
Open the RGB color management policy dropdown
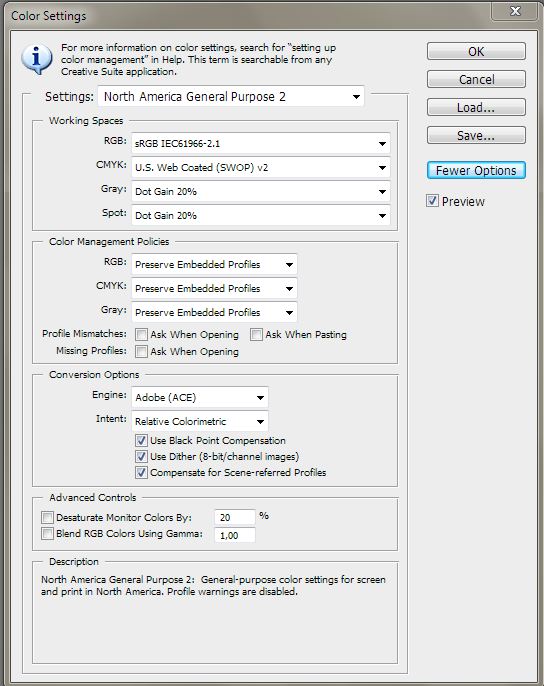click(214, 264)
